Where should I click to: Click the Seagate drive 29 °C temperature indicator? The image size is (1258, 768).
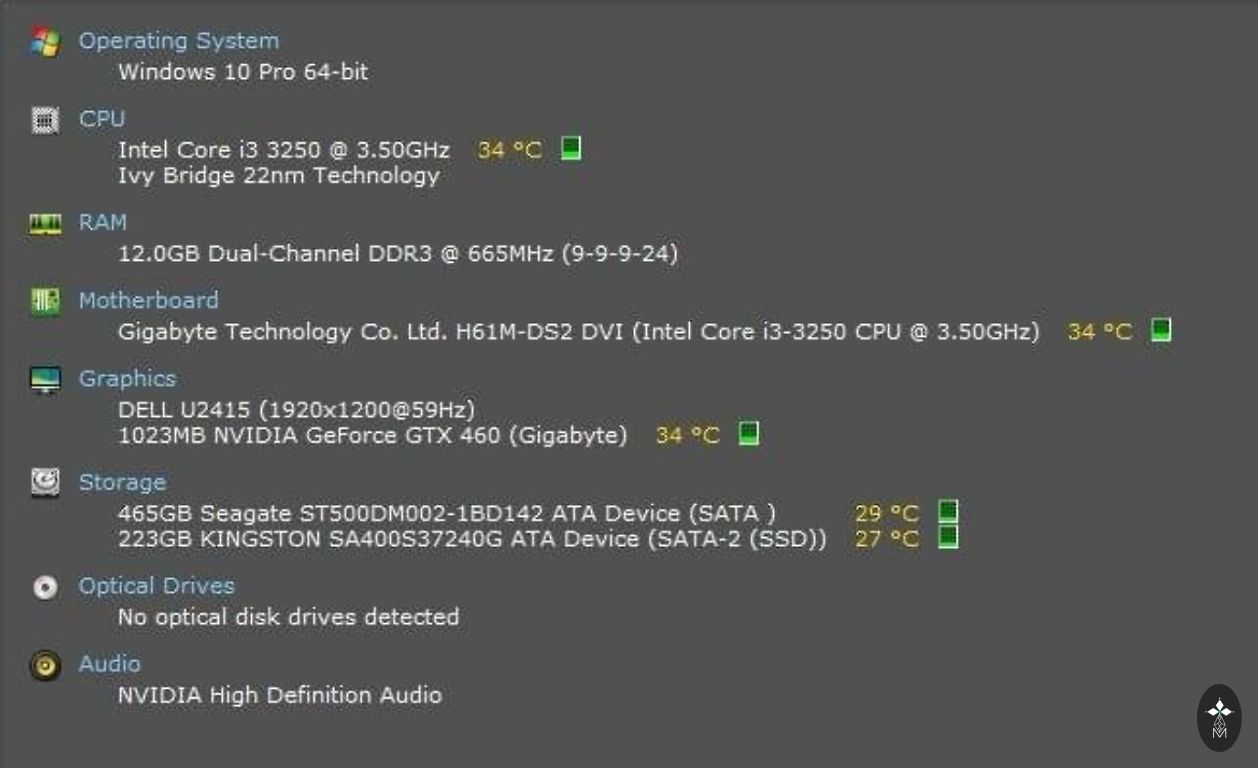[x=948, y=512]
